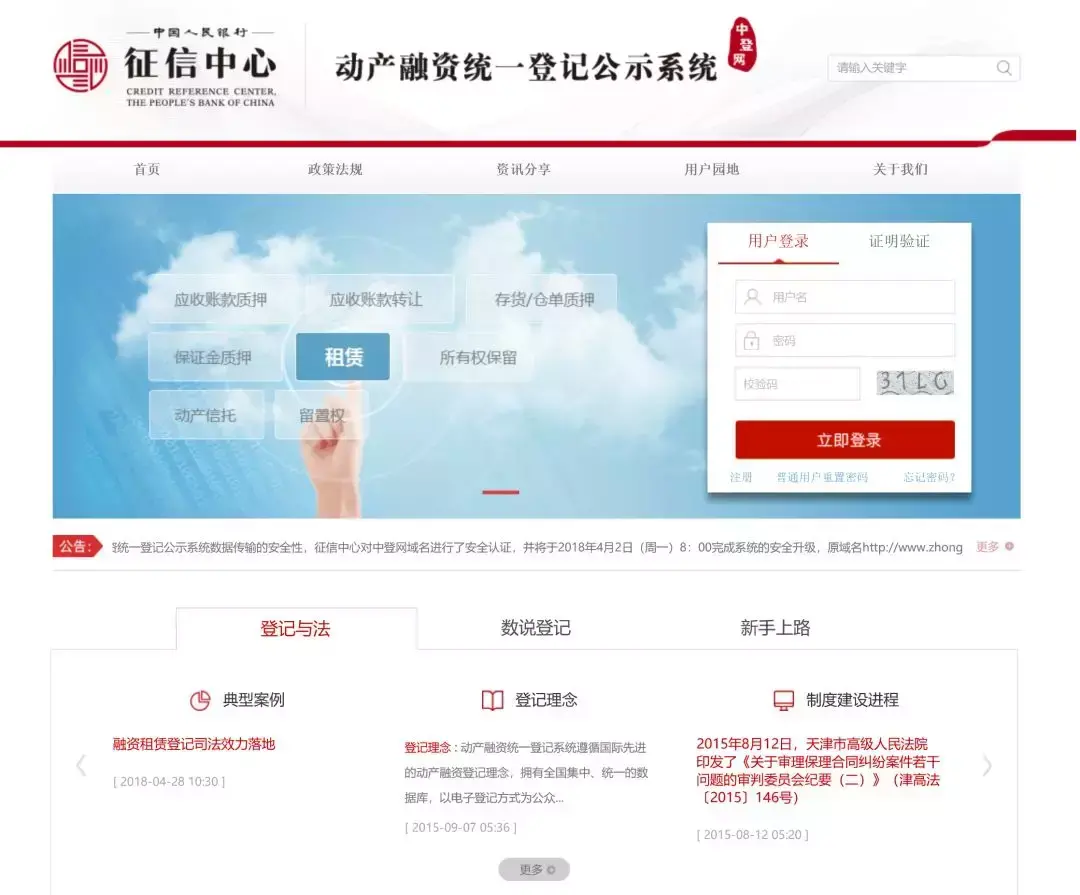Click the search magnifier icon
Image resolution: width=1080 pixels, height=895 pixels.
pos(1003,68)
